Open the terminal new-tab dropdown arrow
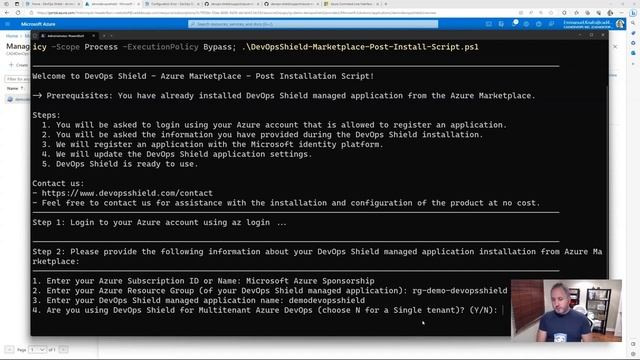Viewport: 640px width, 360px height. click(111, 36)
